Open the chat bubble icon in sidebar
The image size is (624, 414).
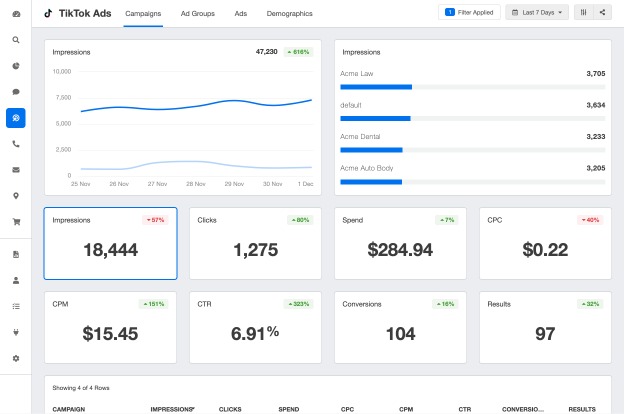(x=16, y=92)
